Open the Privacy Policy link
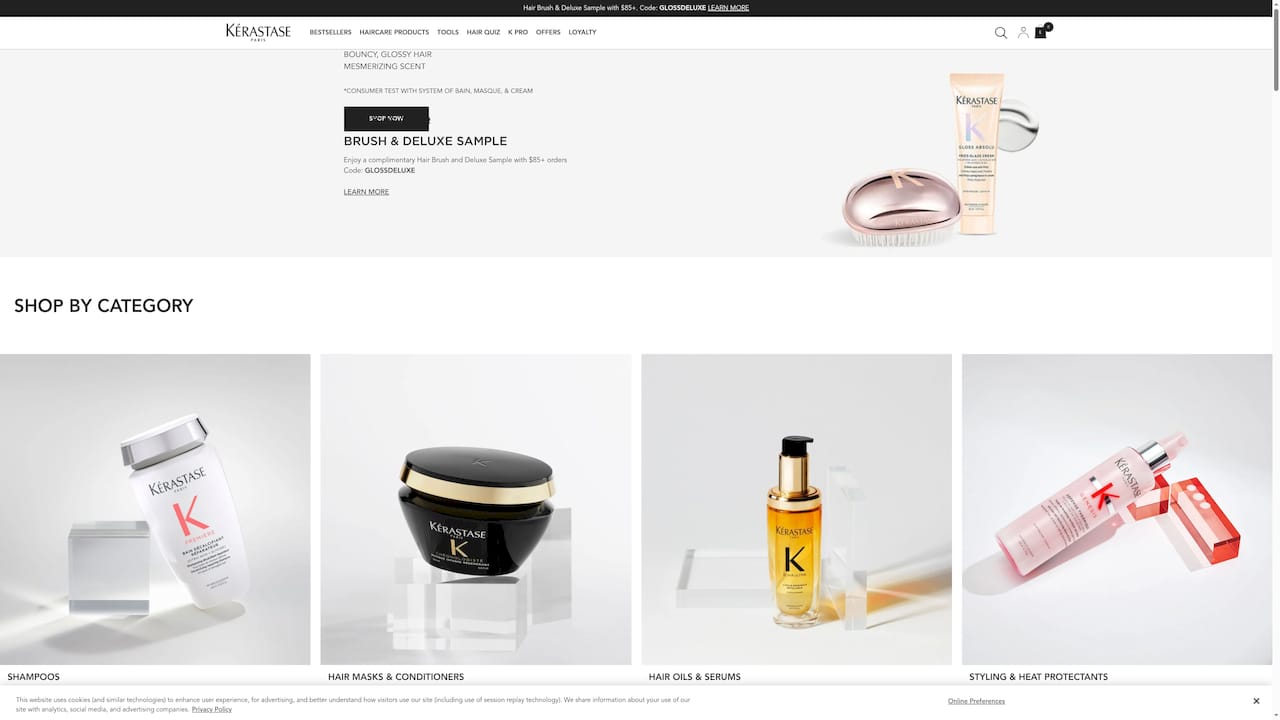Screen dimensions: 1280x720 click(x=212, y=709)
